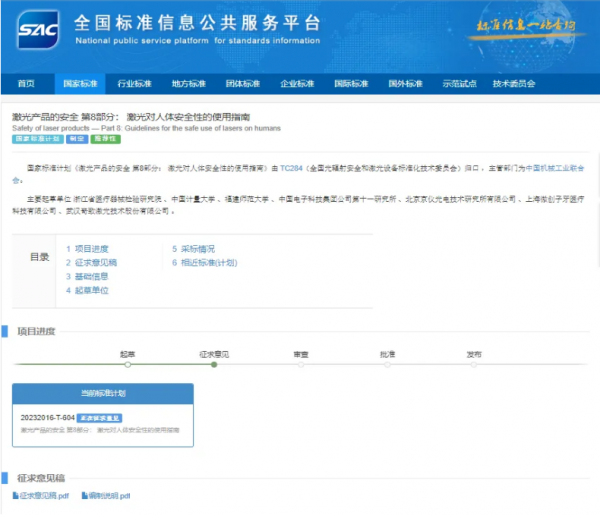Click the 征求意见 progress stage marker

tap(214, 364)
